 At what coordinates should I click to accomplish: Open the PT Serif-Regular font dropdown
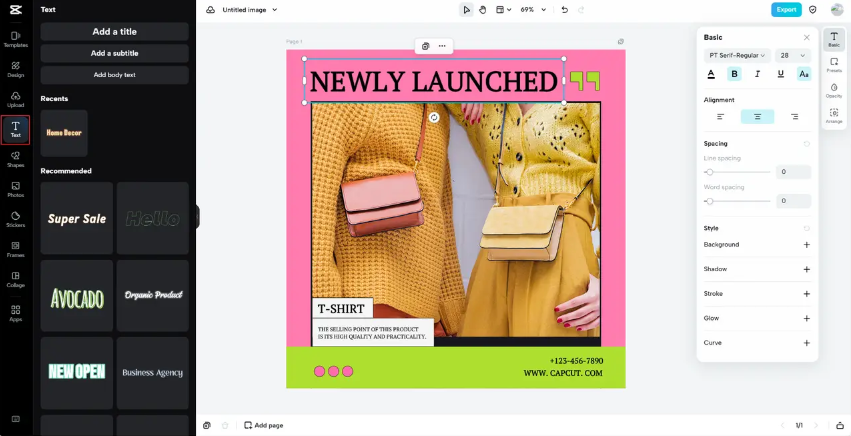[737, 55]
